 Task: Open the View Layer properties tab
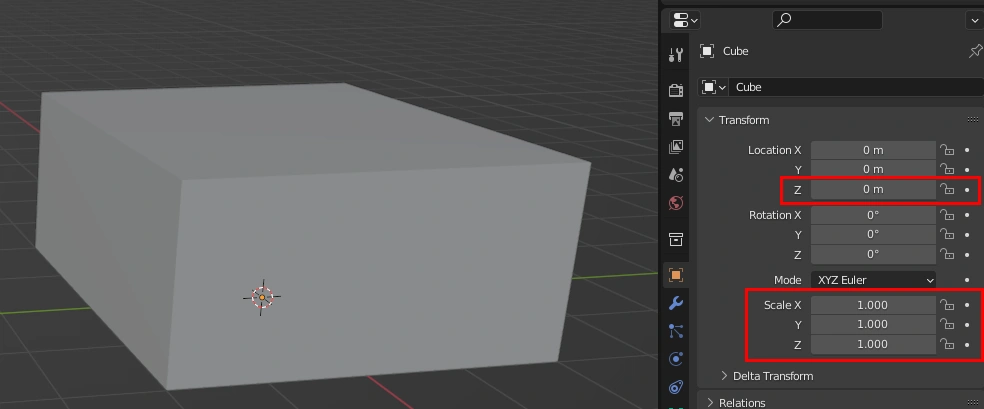(x=676, y=147)
